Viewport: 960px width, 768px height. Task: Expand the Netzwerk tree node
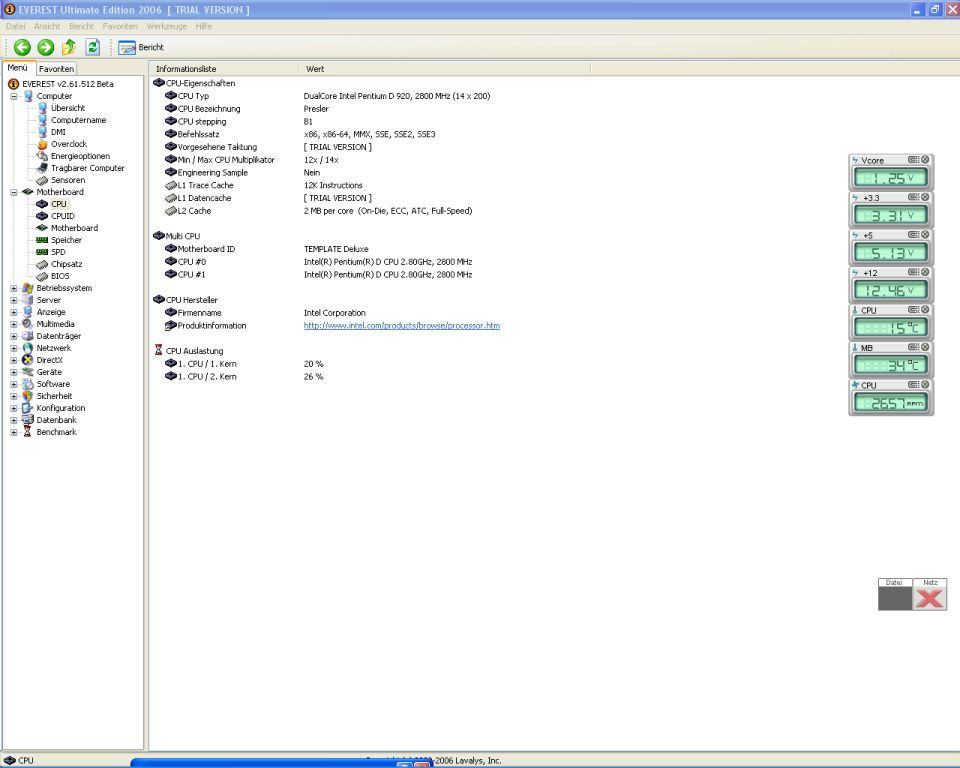click(13, 348)
